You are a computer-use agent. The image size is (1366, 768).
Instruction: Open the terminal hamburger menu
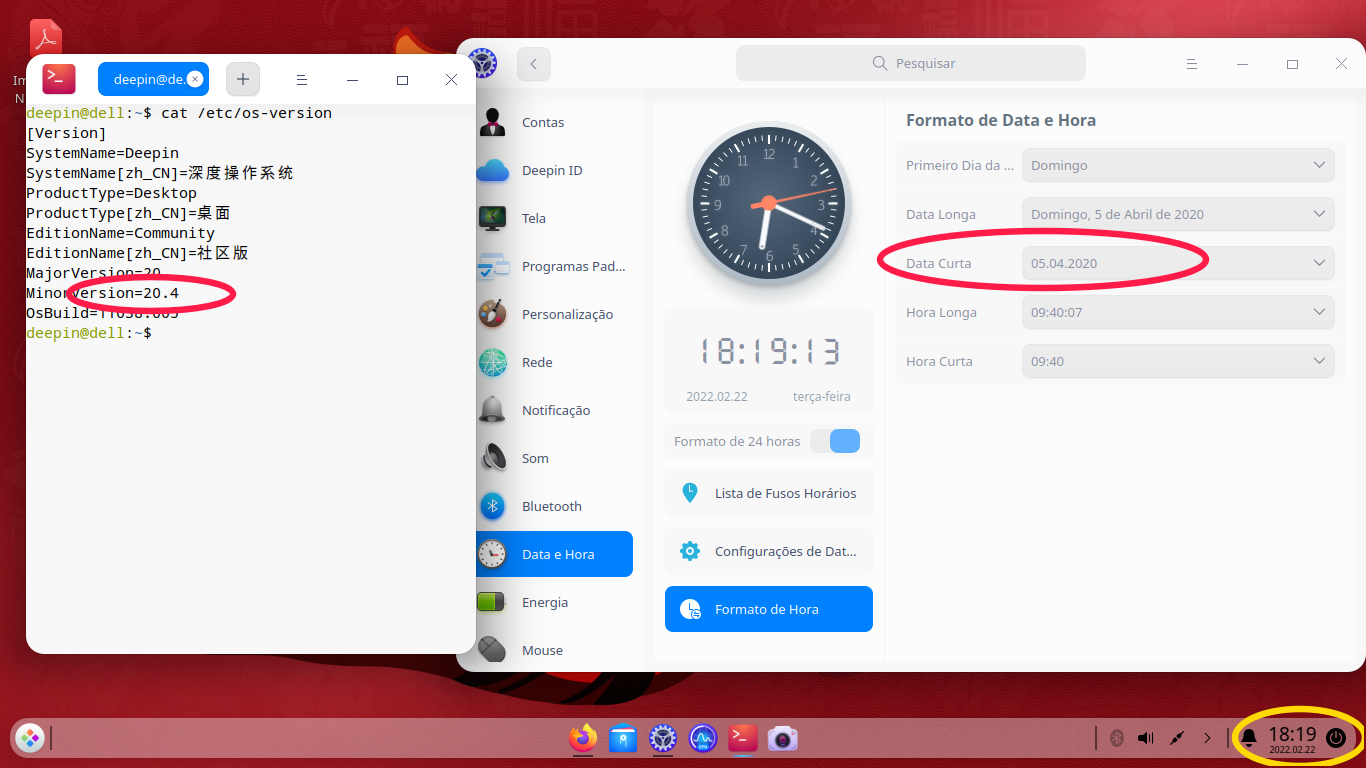click(x=301, y=80)
